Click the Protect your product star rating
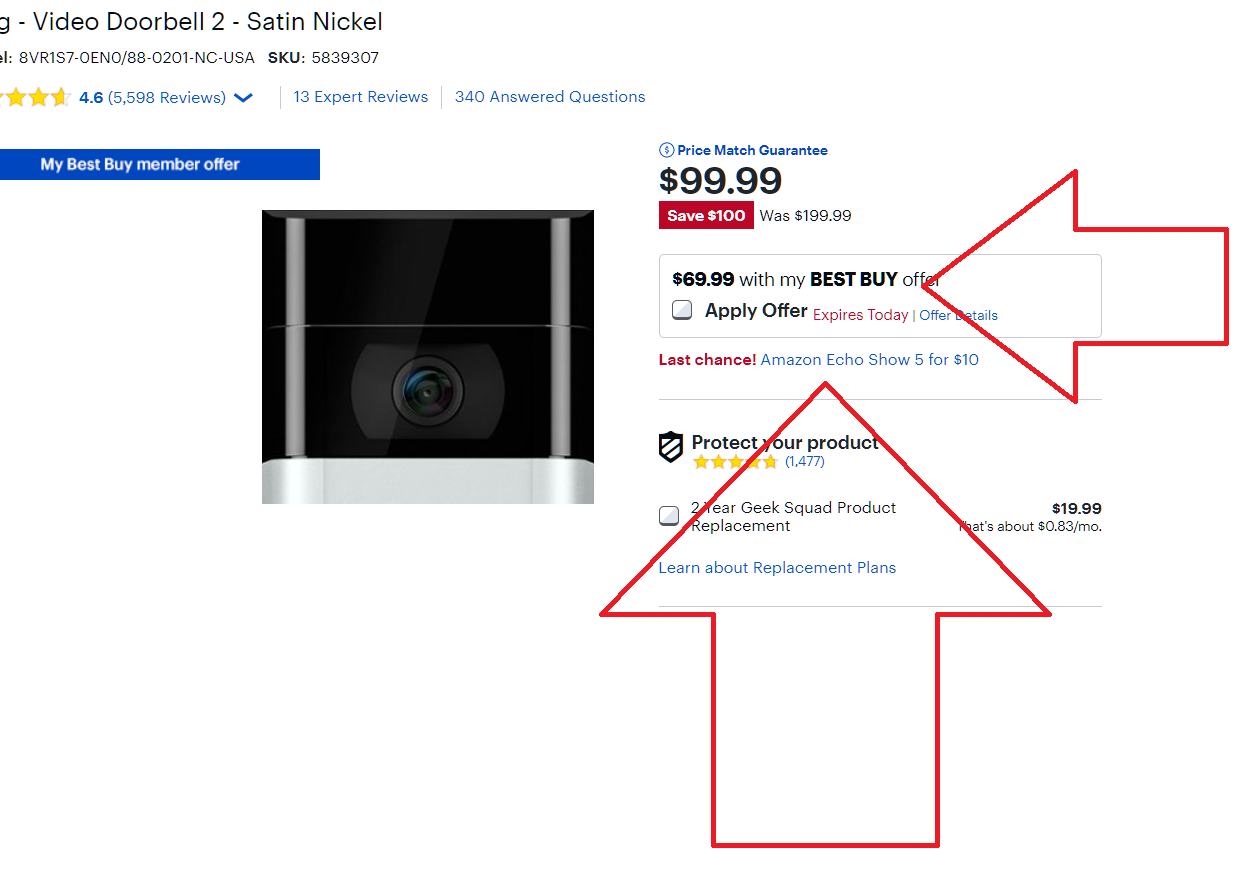Image resolution: width=1237 pixels, height=873 pixels. point(735,462)
